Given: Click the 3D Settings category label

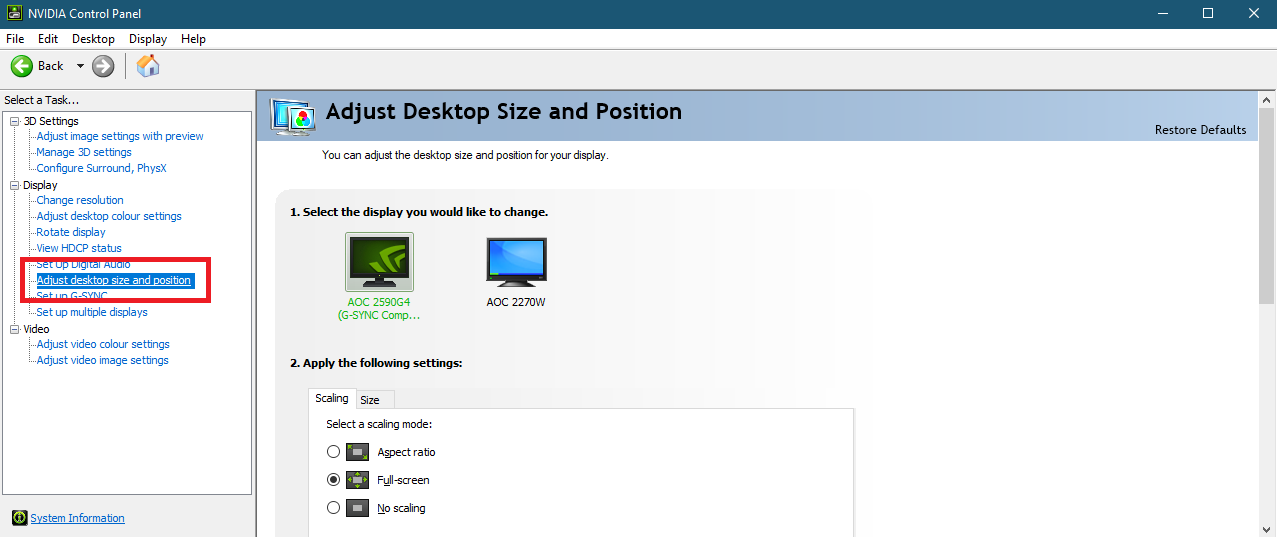Looking at the screenshot, I should click(51, 121).
